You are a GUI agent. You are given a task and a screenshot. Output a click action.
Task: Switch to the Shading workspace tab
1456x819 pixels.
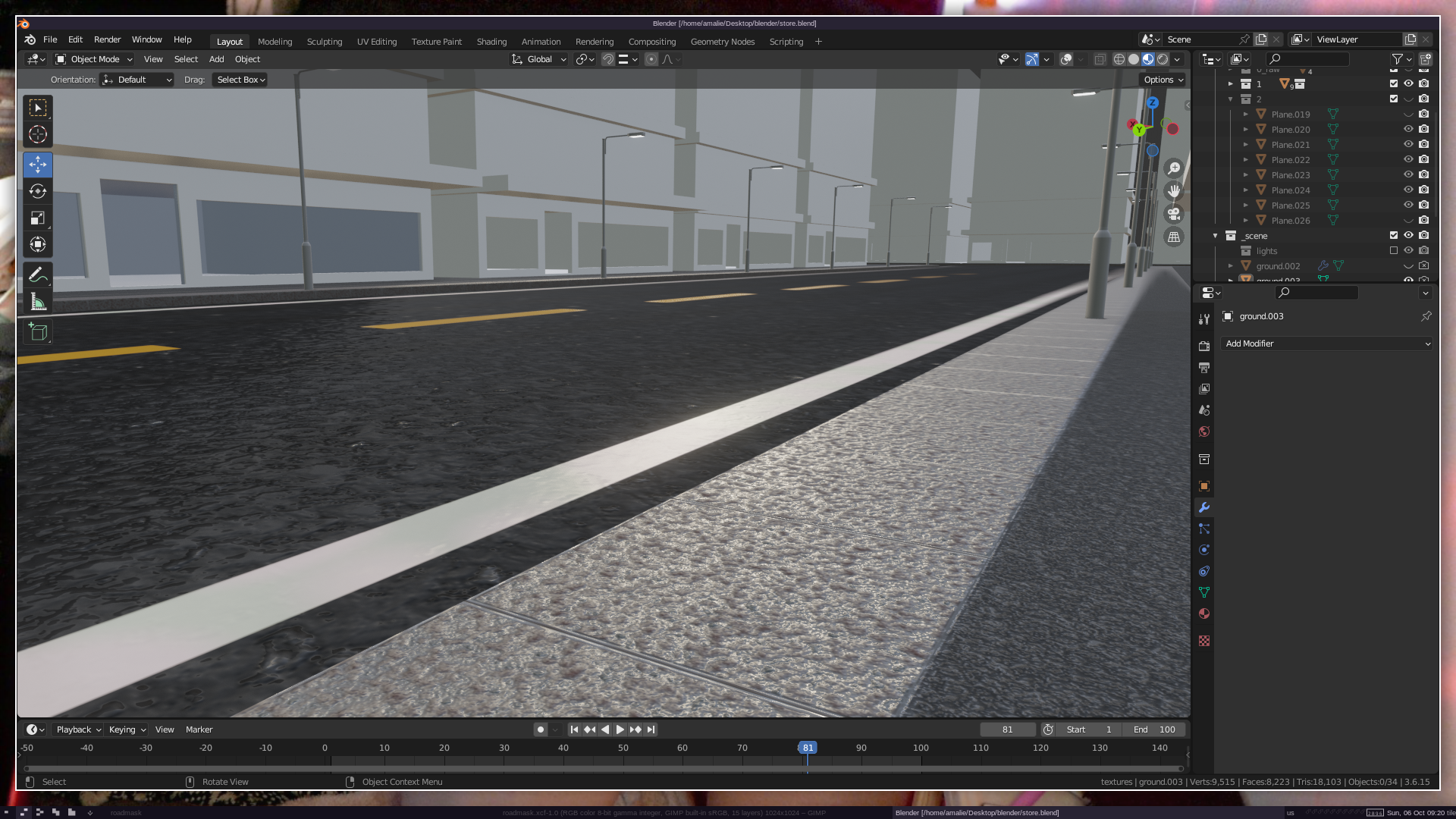(491, 42)
